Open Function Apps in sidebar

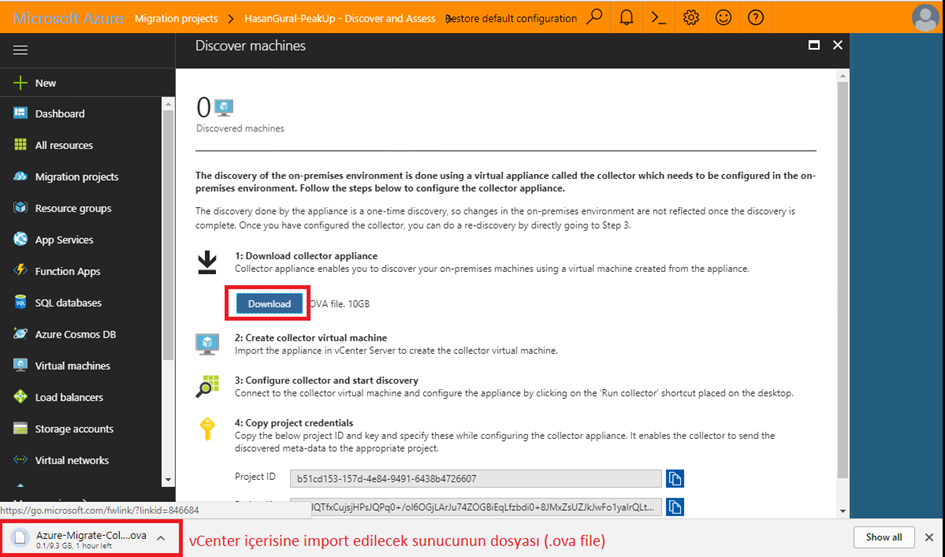pos(68,271)
